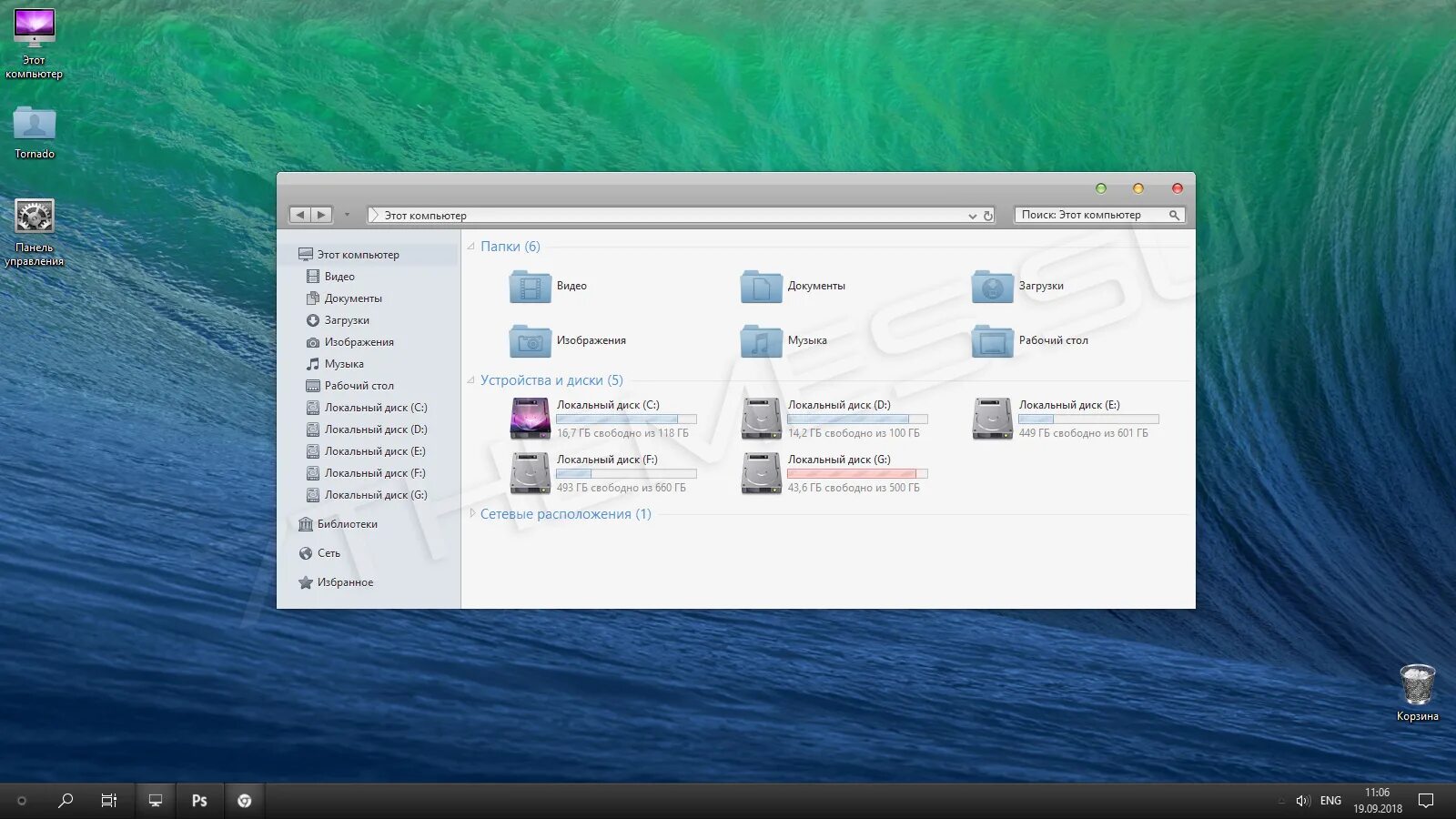Click text 43,6 ГБ свободно из 500 ГБ
1456x819 pixels.
(x=854, y=488)
